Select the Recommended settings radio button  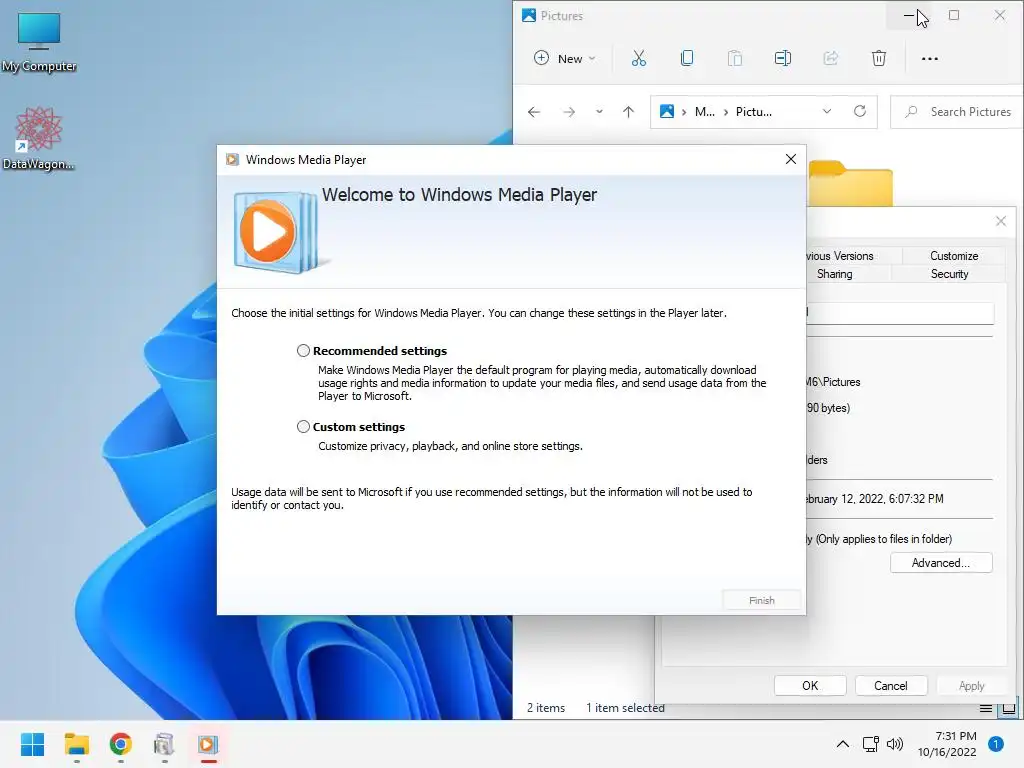[303, 351]
